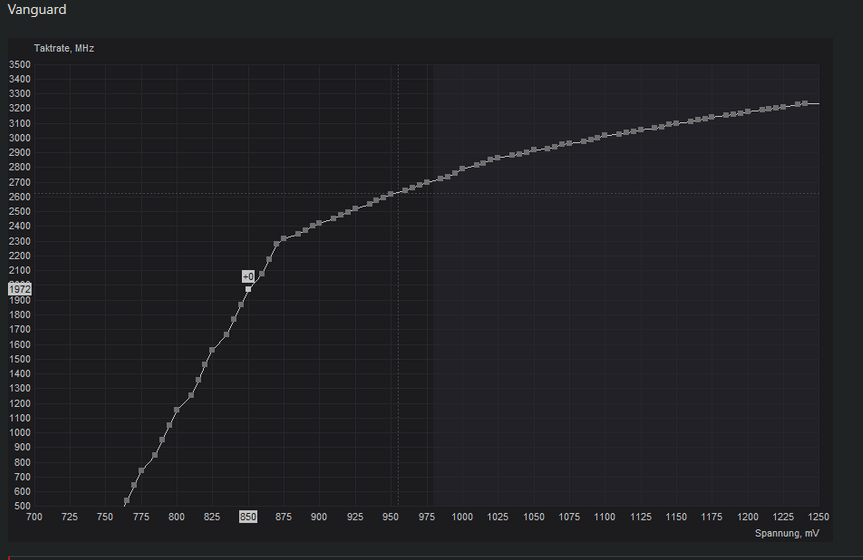Select the highlighted curve point at 850 mV
The height and width of the screenshot is (560, 863).
coord(248,289)
